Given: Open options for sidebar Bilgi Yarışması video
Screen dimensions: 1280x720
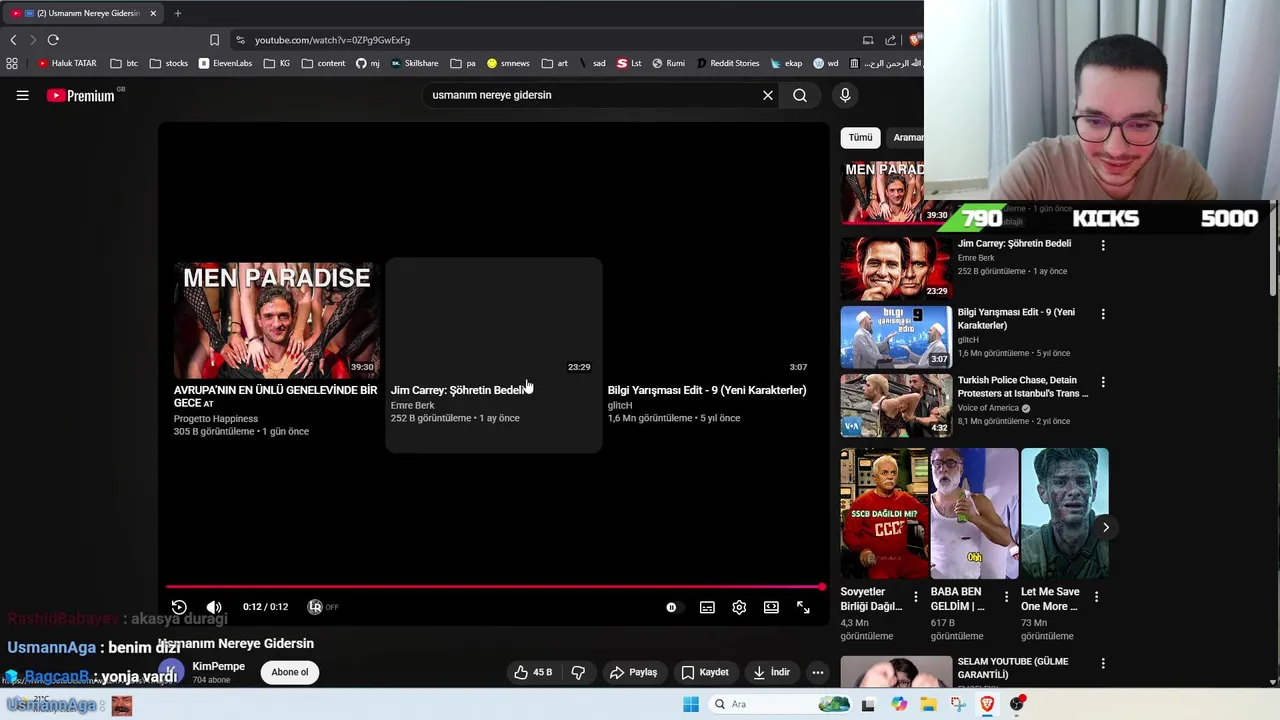Looking at the screenshot, I should coord(1103,314).
